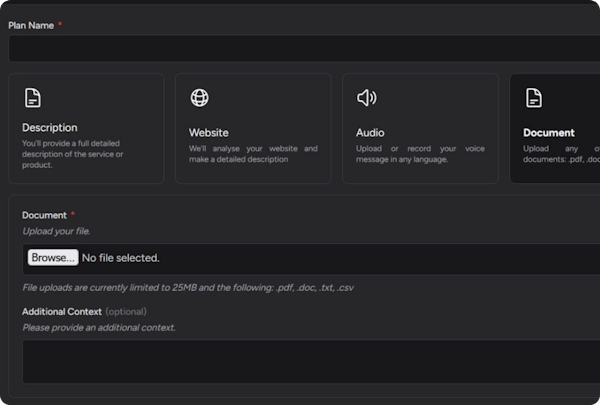Screen dimensions: 600x405
Task: Click the Plan Name field label
Action: 31,24
